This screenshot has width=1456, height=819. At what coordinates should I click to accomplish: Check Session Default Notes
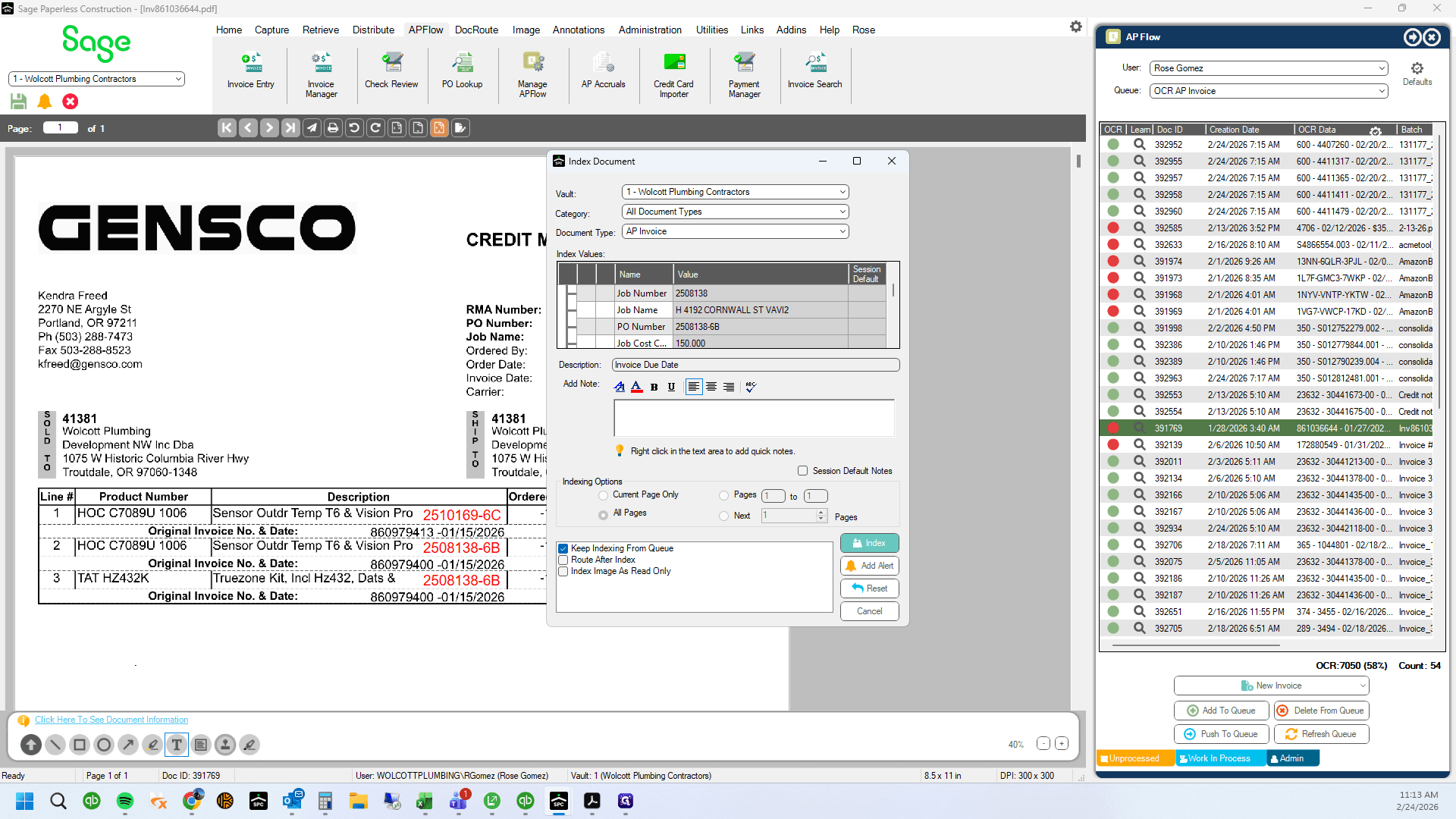(802, 471)
